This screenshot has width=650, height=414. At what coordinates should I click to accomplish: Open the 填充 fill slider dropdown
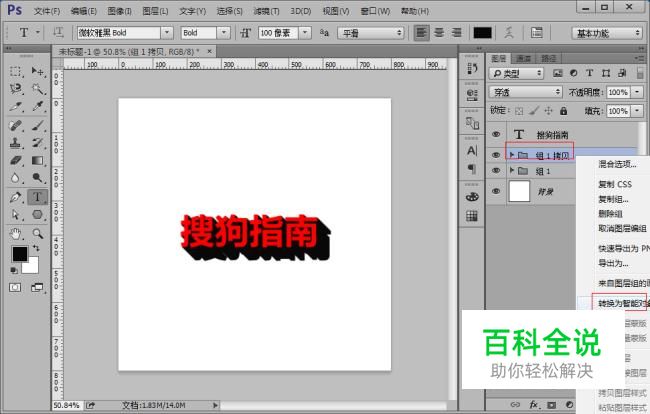637,111
